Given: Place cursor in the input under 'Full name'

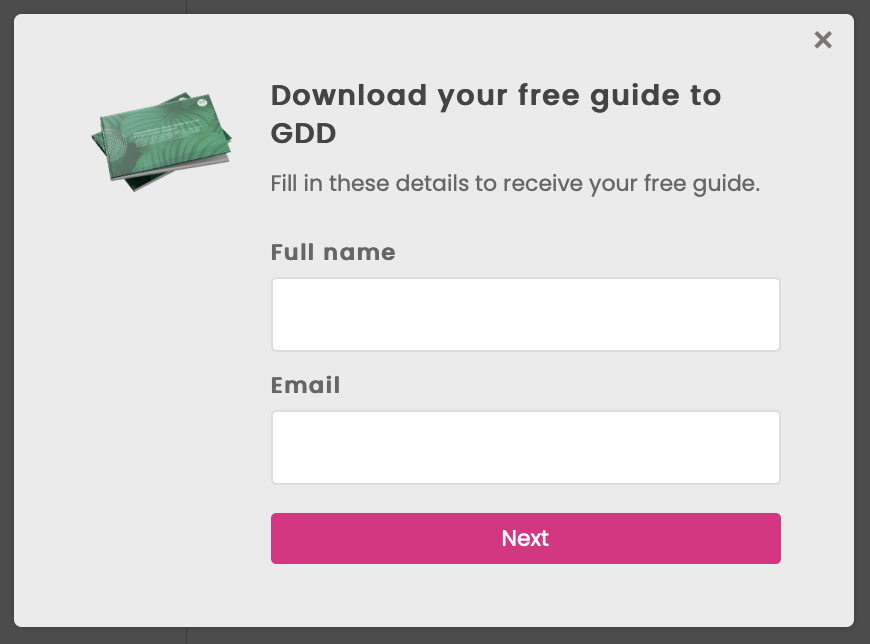Looking at the screenshot, I should pos(525,315).
